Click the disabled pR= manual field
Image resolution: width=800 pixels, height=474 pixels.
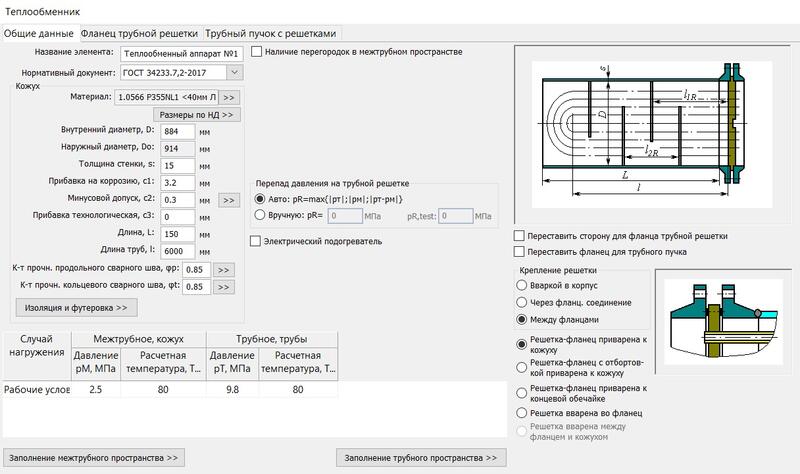pyautogui.click(x=345, y=216)
